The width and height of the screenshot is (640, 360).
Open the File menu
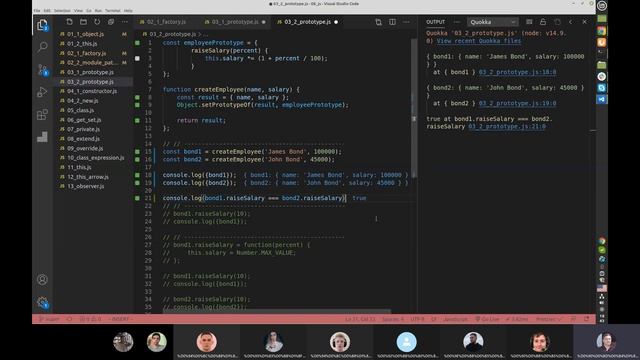pyautogui.click(x=37, y=11)
